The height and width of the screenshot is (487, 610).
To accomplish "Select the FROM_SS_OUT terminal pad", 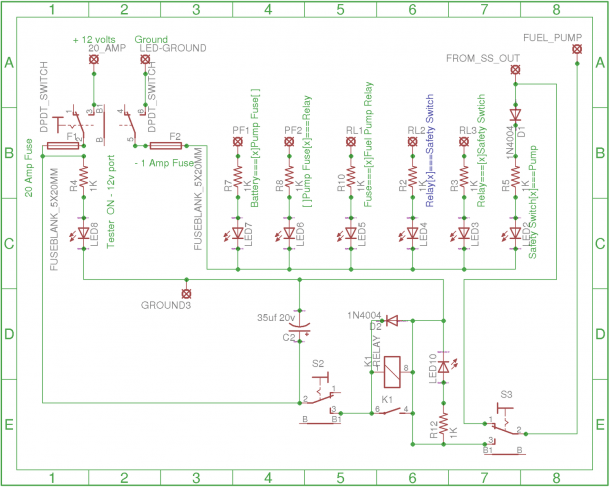I will pyautogui.click(x=515, y=70).
